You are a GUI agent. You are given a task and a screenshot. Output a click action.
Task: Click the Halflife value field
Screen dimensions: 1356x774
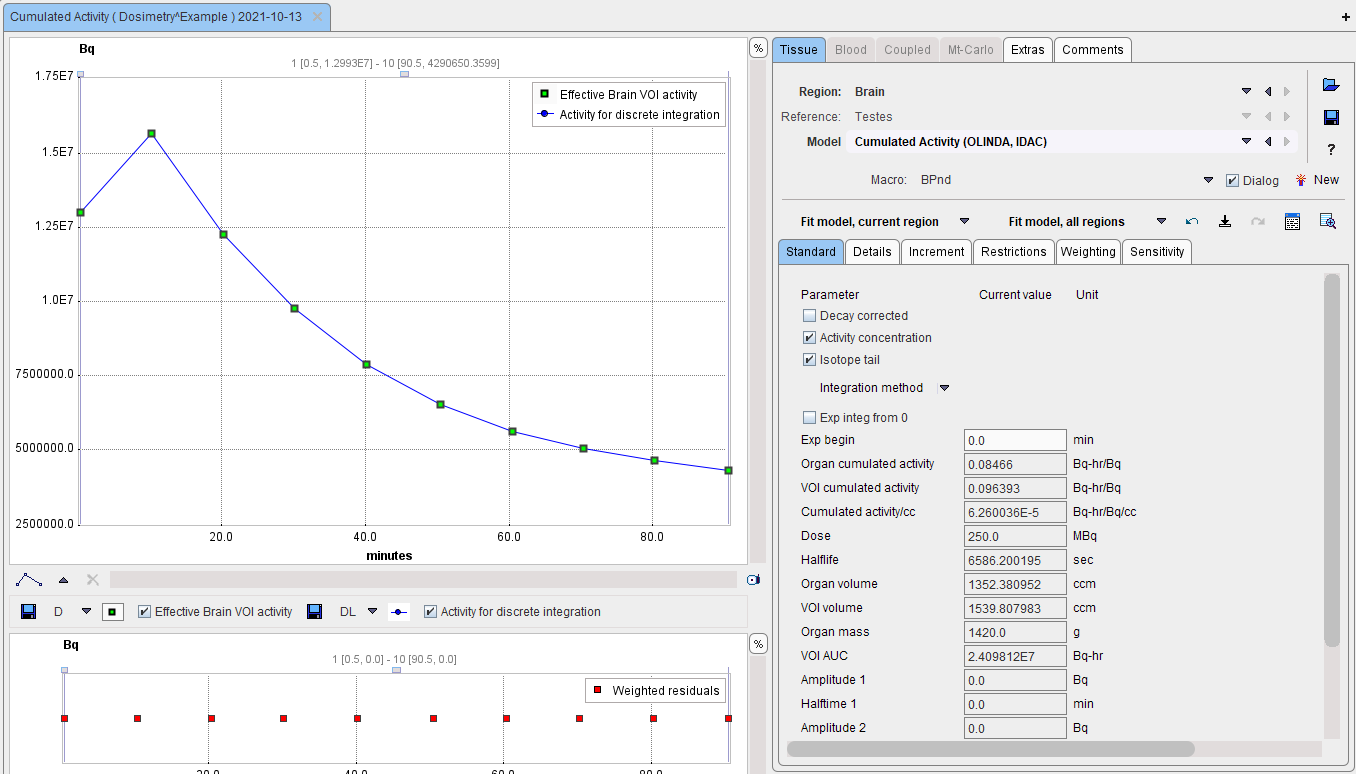coord(1016,560)
